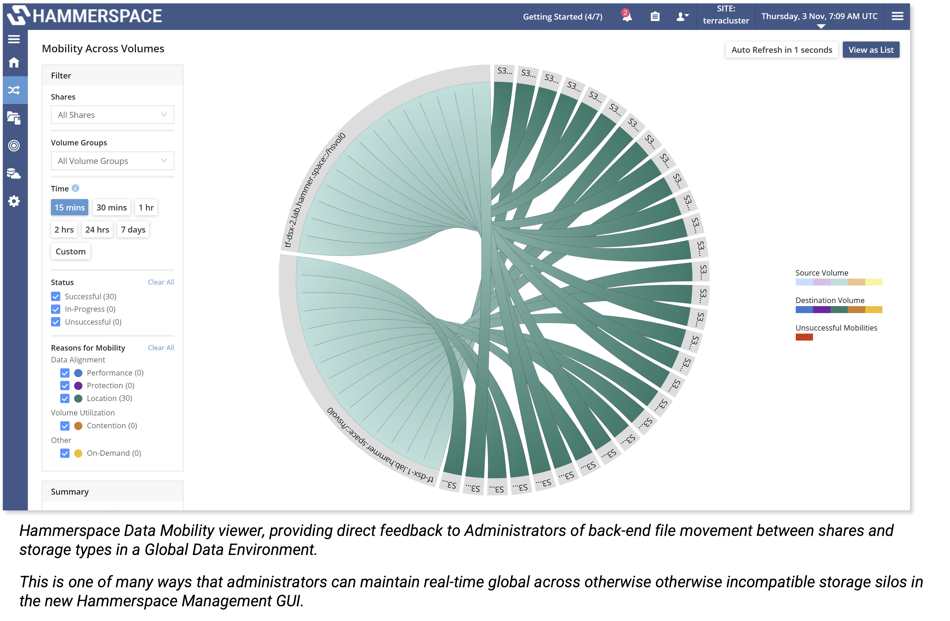Viewport: 950px width, 621px height.
Task: Open the notifications bell with red badge
Action: point(626,16)
